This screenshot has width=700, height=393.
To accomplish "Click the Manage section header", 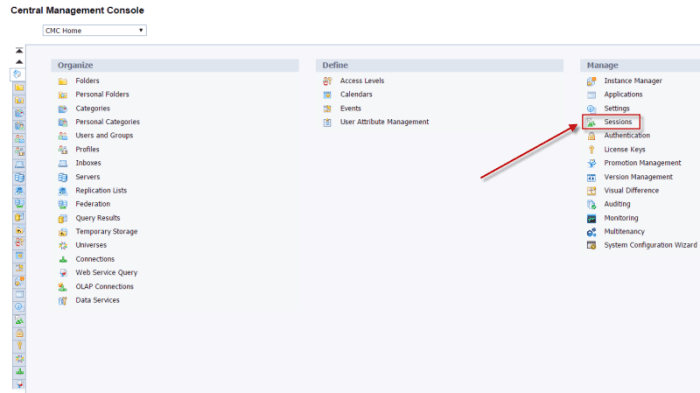I will point(640,65).
